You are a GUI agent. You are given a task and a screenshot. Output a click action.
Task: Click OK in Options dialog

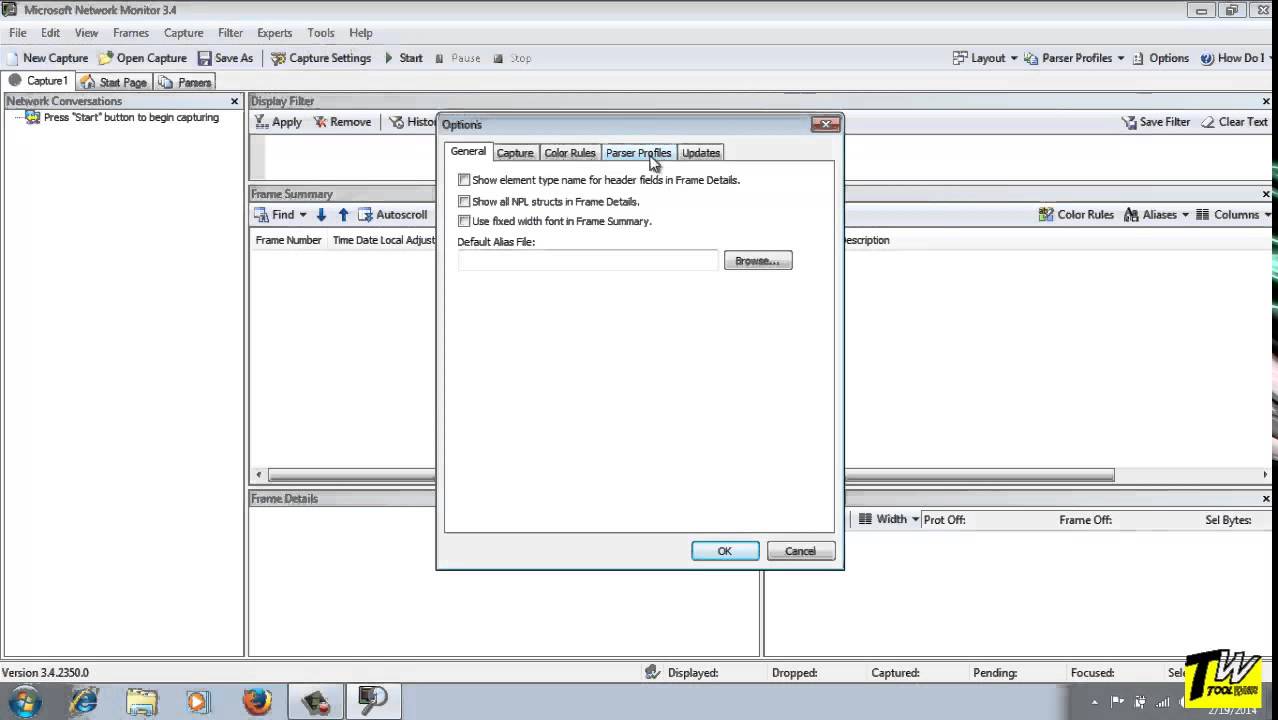pyautogui.click(x=725, y=551)
